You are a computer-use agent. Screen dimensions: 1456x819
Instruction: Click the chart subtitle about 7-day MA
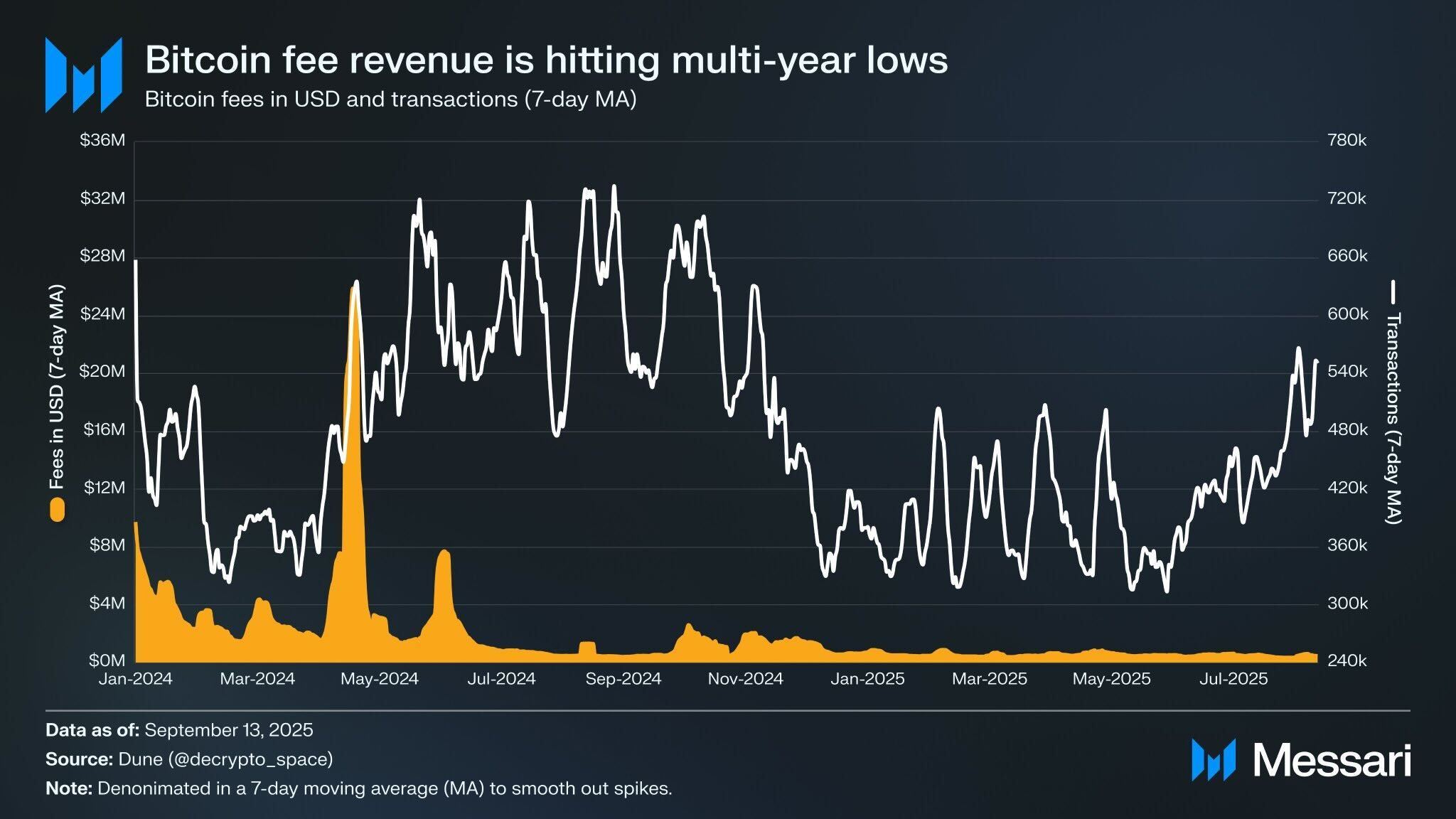(x=390, y=99)
